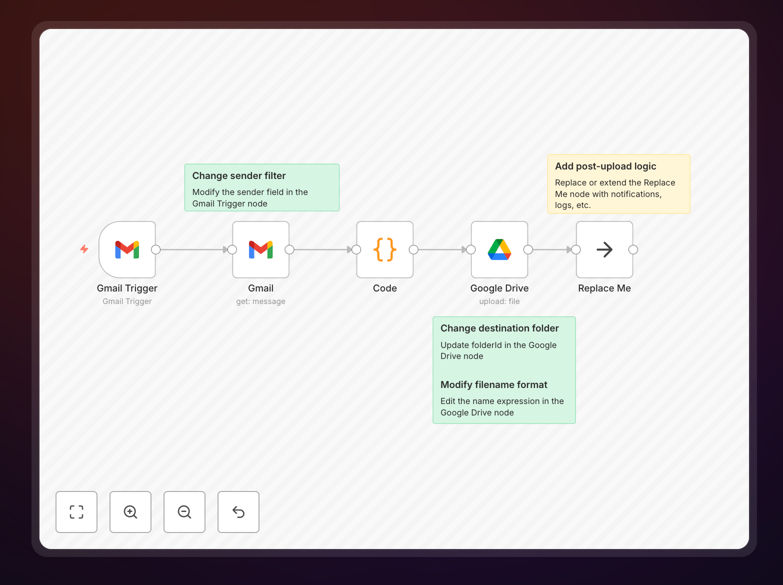
Task: Select the 'Add post-upload logic' note heading
Action: pyautogui.click(x=605, y=166)
